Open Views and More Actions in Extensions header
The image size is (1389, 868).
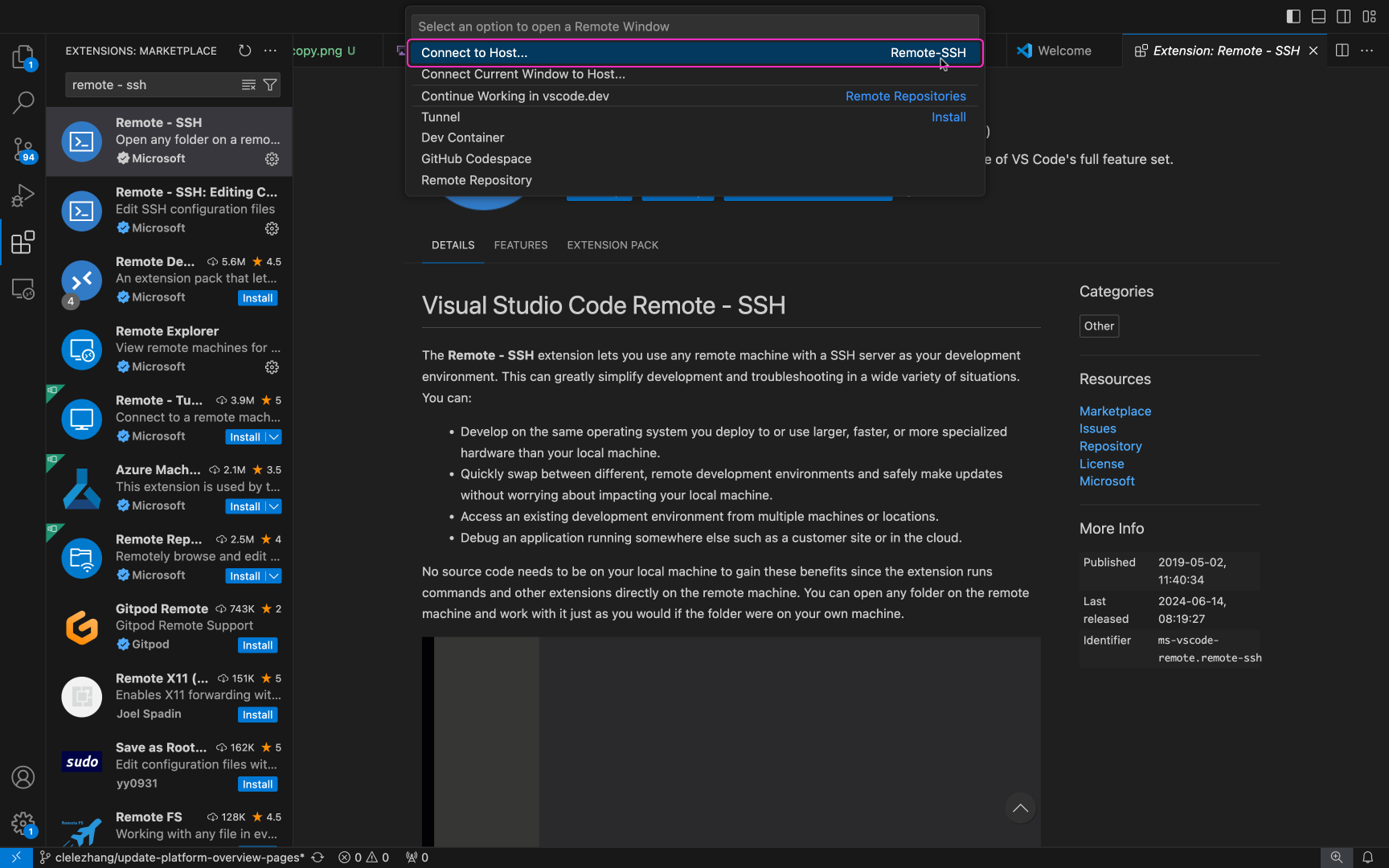point(271,51)
